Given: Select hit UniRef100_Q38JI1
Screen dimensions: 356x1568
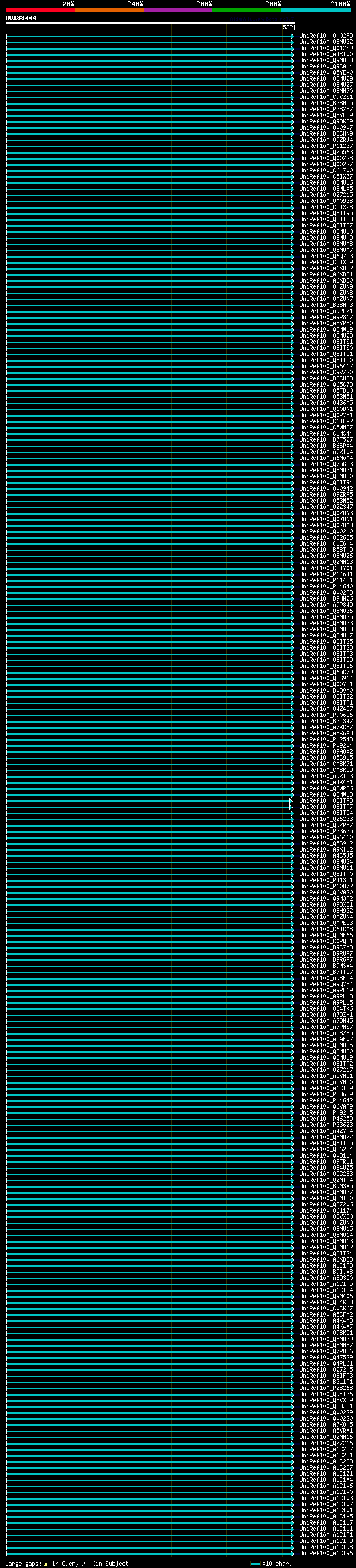Looking at the screenshot, I should coord(326,1406).
